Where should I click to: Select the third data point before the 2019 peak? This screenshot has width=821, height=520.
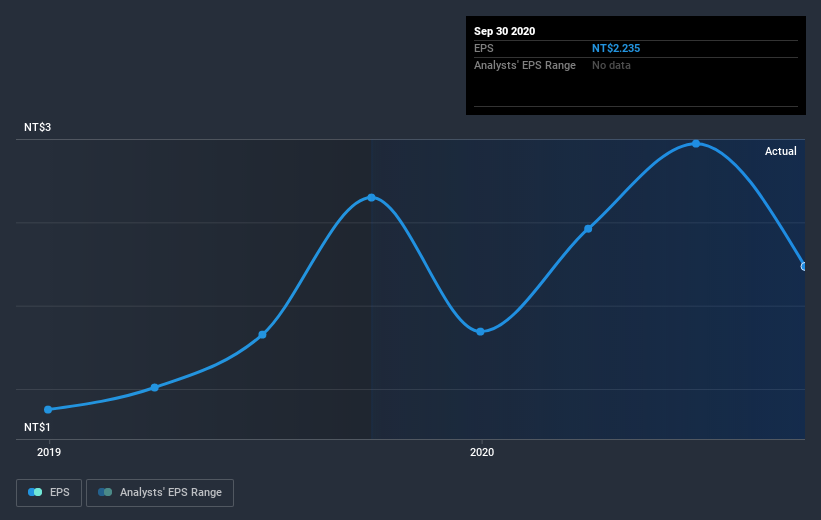[x=262, y=335]
